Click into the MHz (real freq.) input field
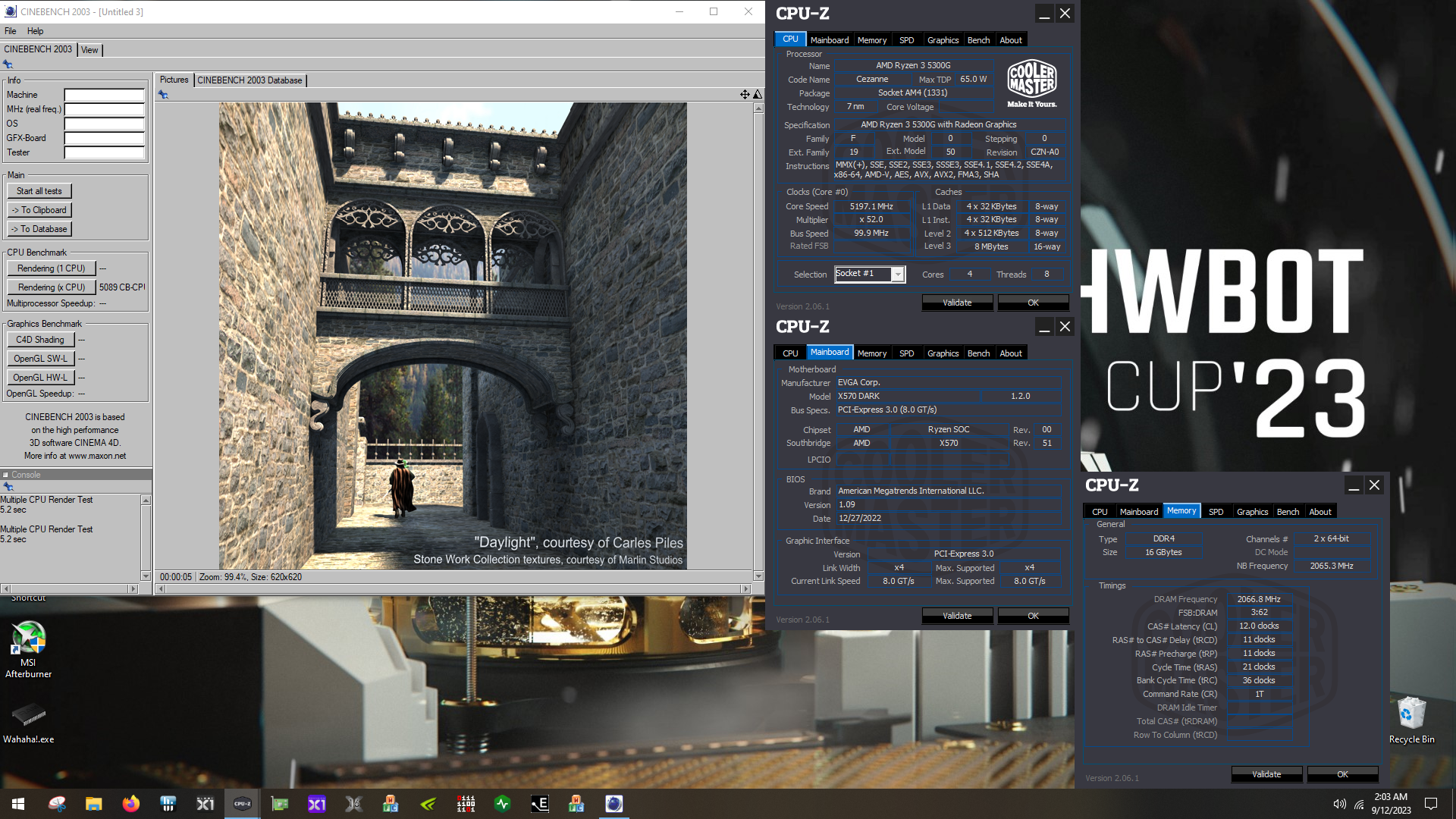Screen dimensions: 1456x819 [x=105, y=109]
